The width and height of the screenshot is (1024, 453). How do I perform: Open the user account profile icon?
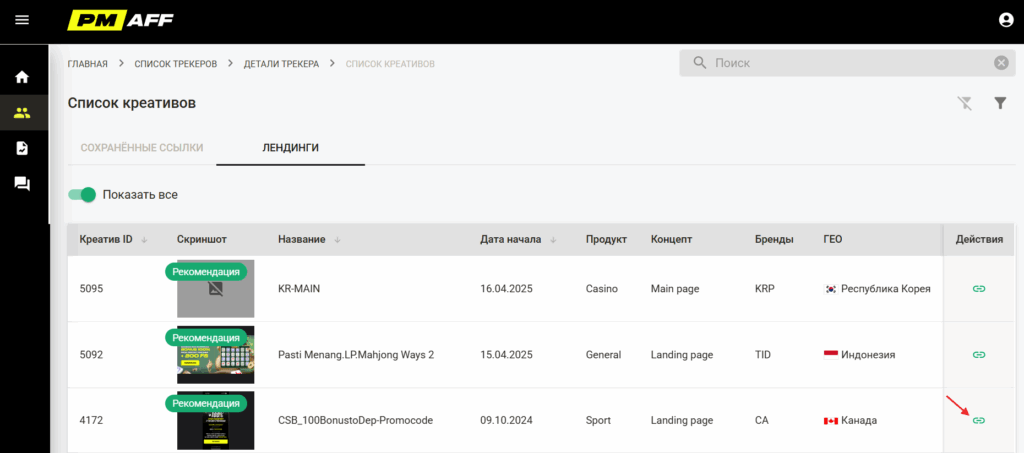[x=1006, y=20]
